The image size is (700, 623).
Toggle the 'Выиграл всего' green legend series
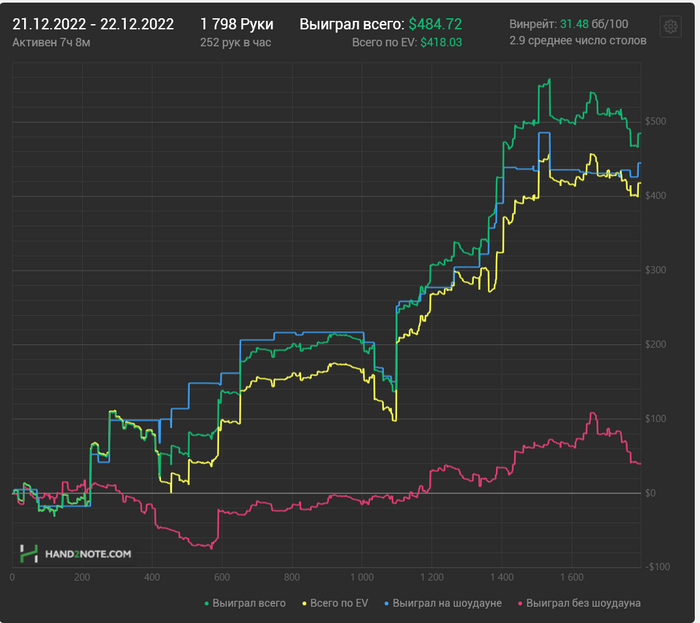[x=245, y=603]
